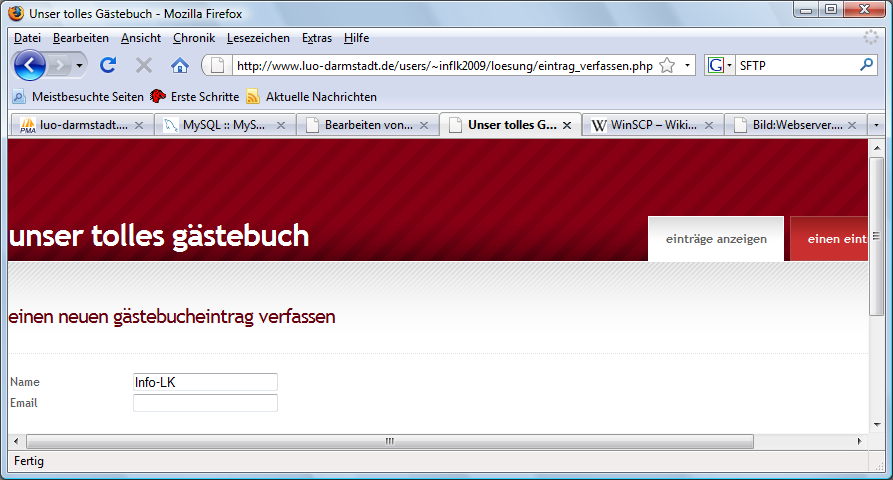
Task: Reload the page with the refresh icon
Action: [x=108, y=65]
